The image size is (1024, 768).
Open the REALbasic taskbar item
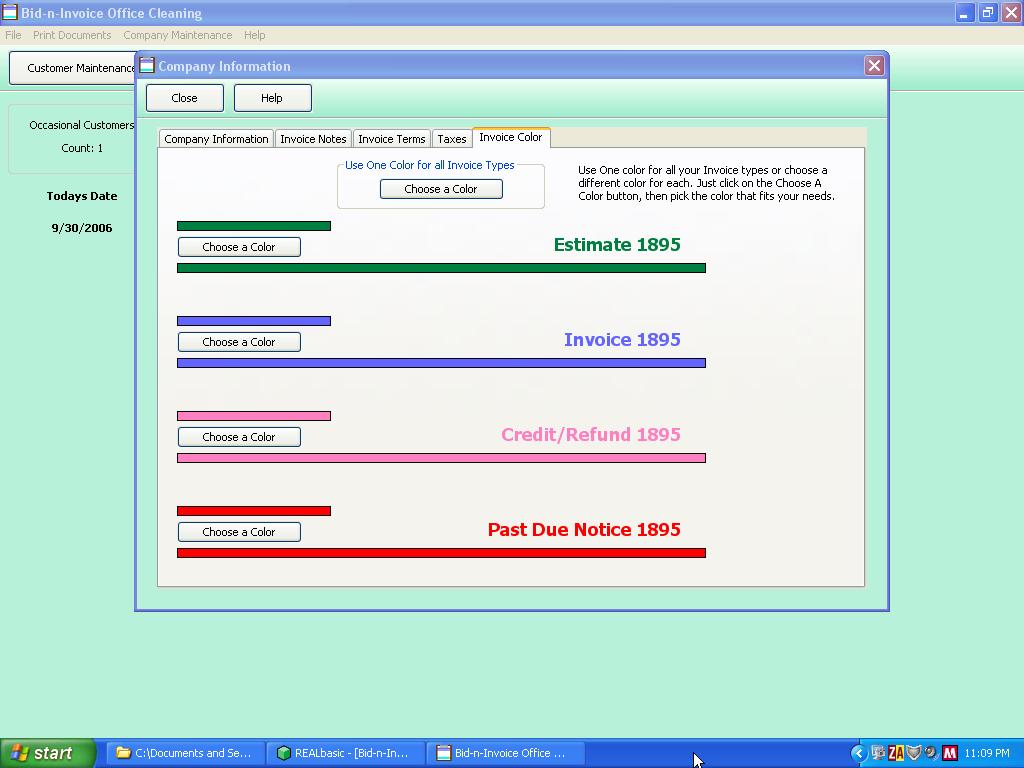345,753
